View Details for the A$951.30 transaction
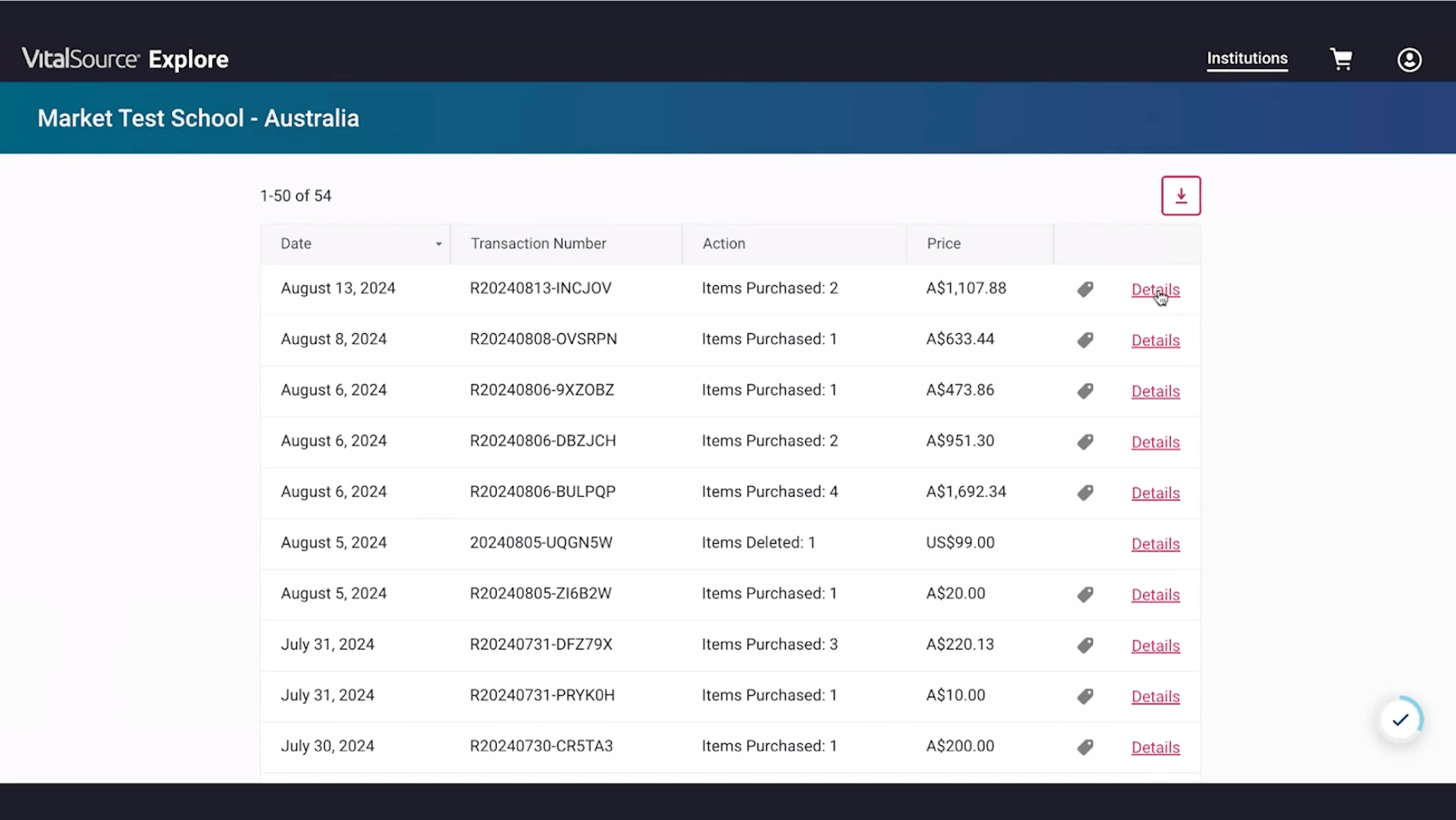1456x820 pixels. [x=1155, y=442]
